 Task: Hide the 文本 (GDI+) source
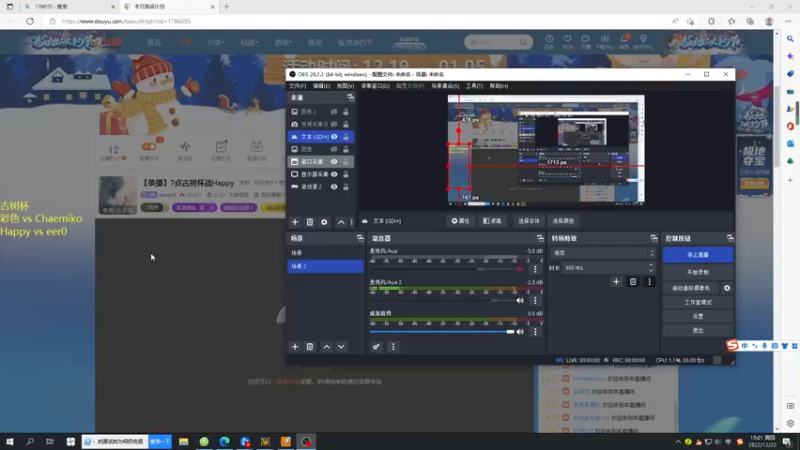click(x=334, y=137)
